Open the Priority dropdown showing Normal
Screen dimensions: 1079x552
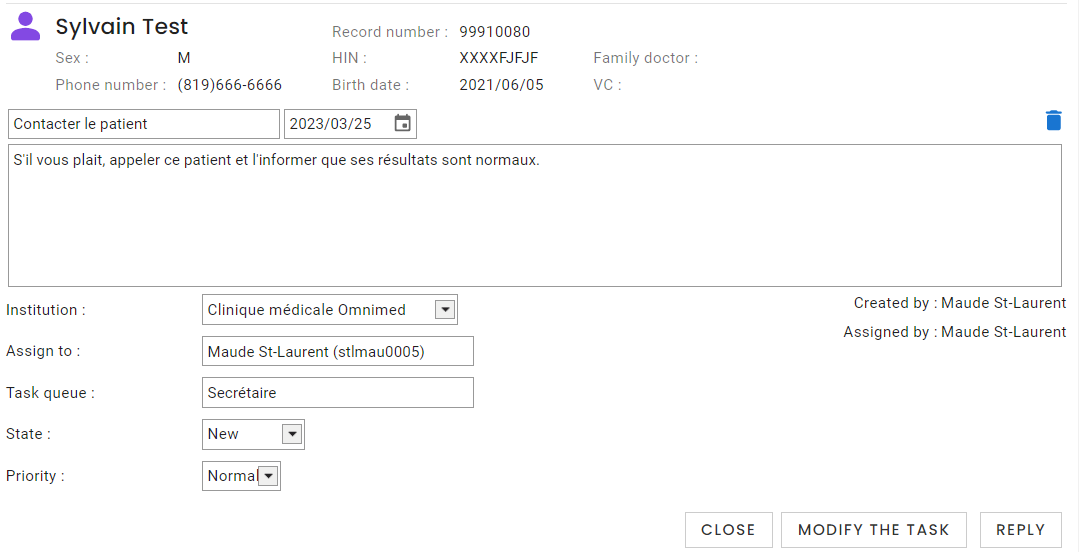click(x=241, y=476)
